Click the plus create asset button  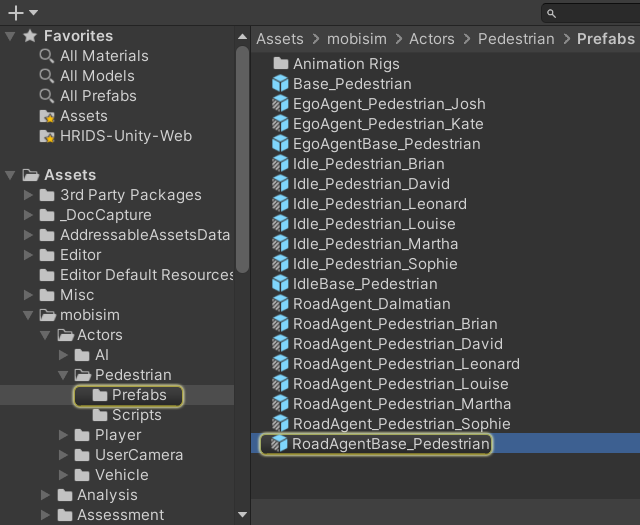tap(16, 13)
